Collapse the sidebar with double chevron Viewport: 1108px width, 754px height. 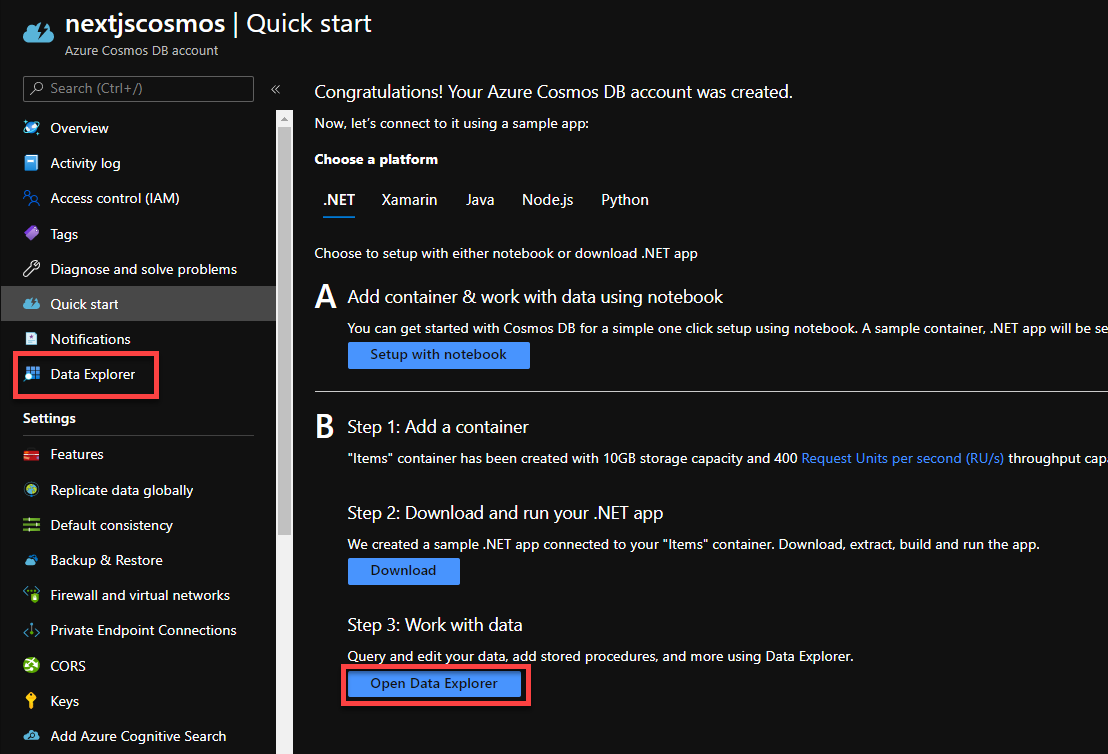pos(275,89)
